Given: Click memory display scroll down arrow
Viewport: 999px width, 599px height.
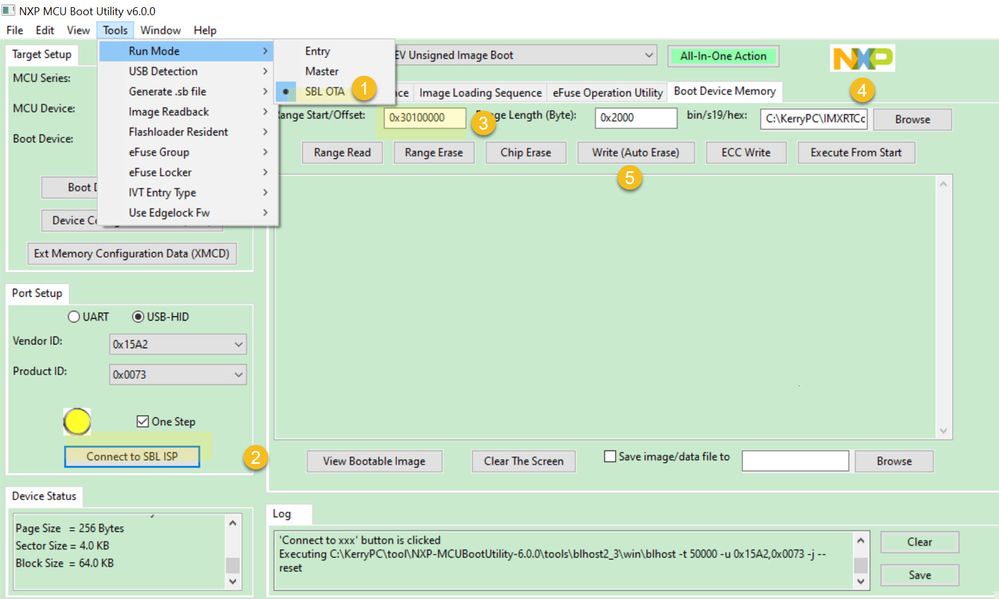Looking at the screenshot, I should (944, 431).
